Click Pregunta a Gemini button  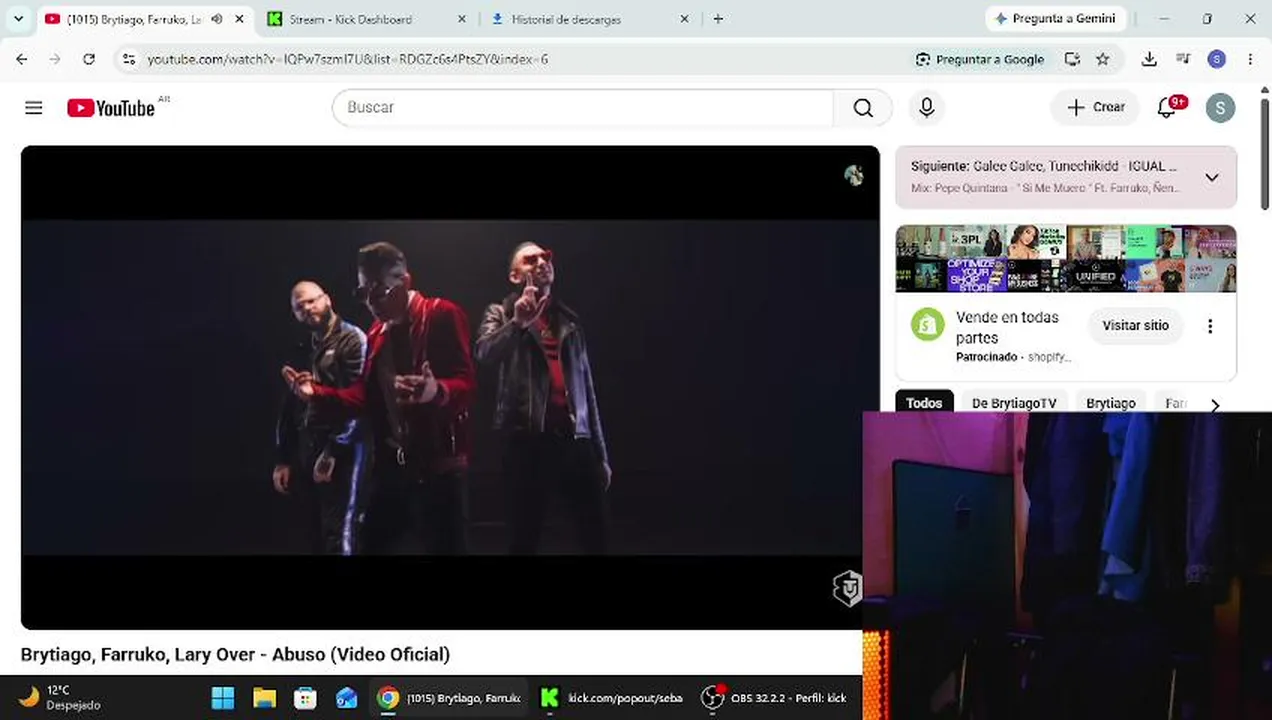(x=1056, y=19)
